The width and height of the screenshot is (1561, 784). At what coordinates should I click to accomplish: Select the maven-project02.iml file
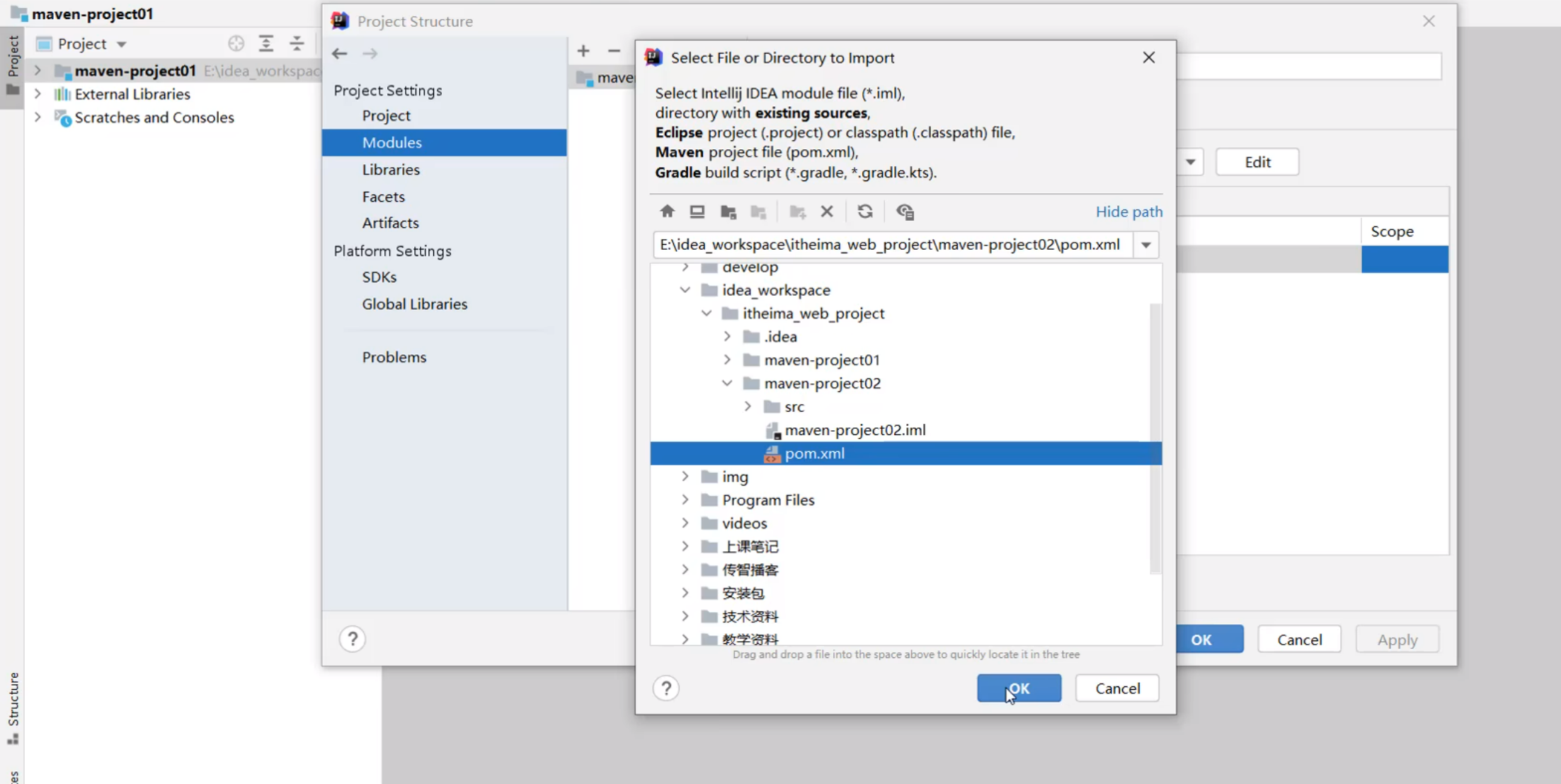[854, 430]
